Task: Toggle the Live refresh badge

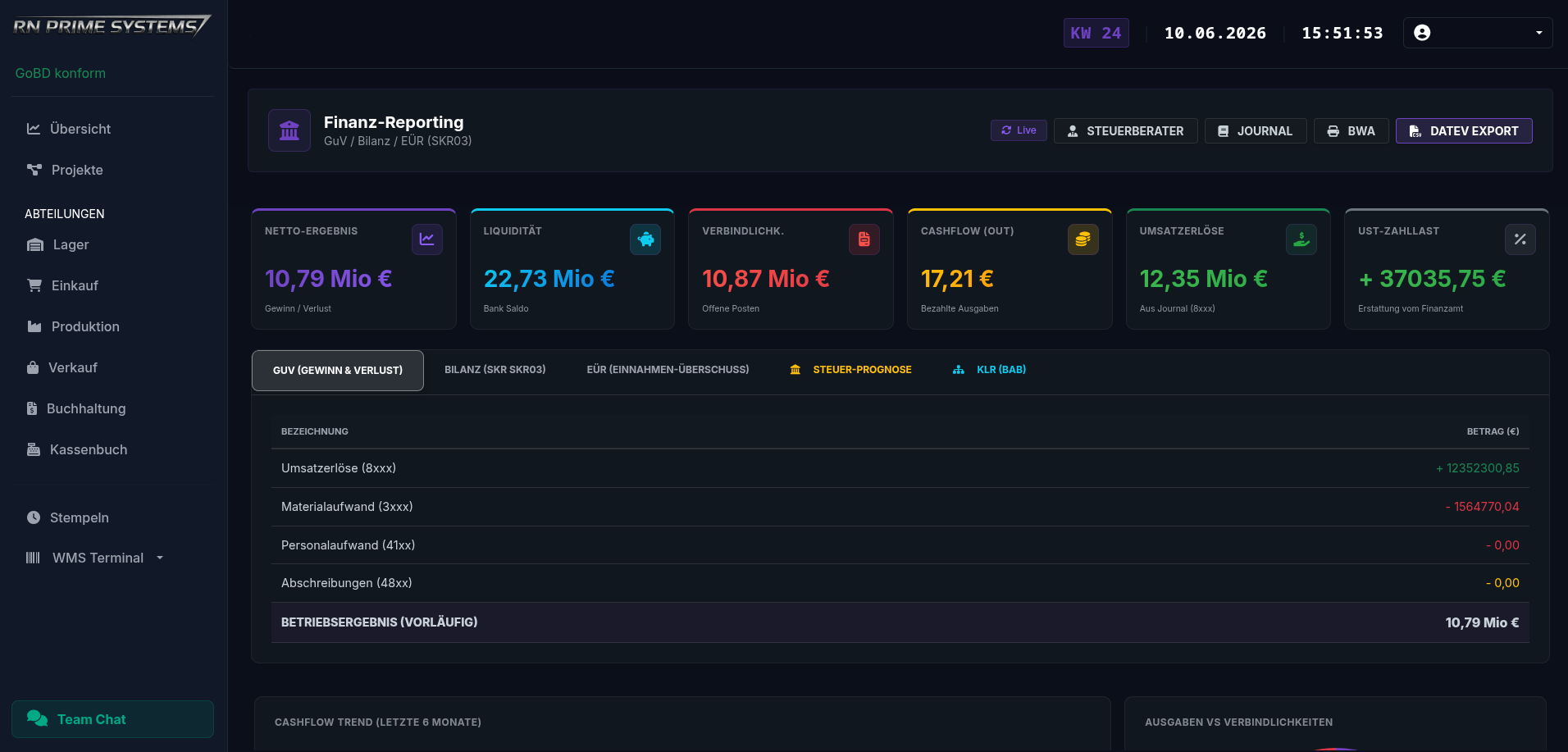Action: (1019, 130)
